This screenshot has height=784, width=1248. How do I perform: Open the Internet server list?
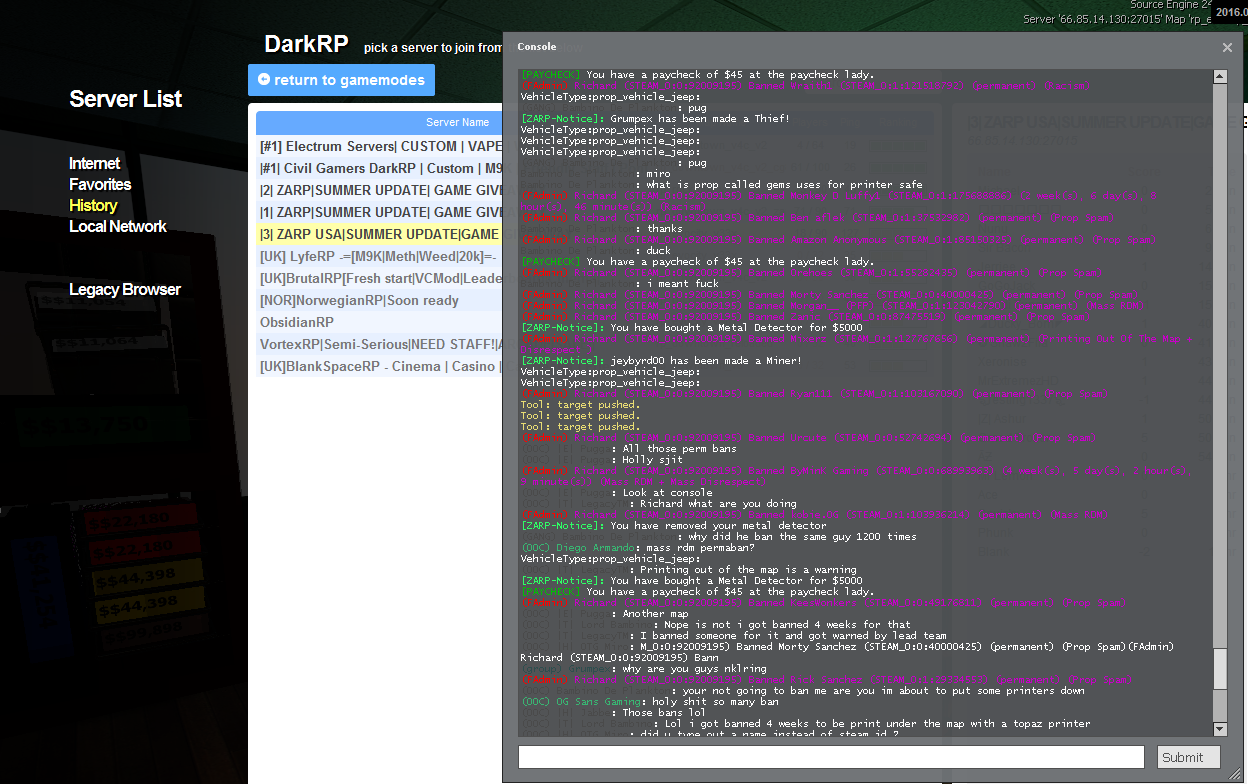94,163
